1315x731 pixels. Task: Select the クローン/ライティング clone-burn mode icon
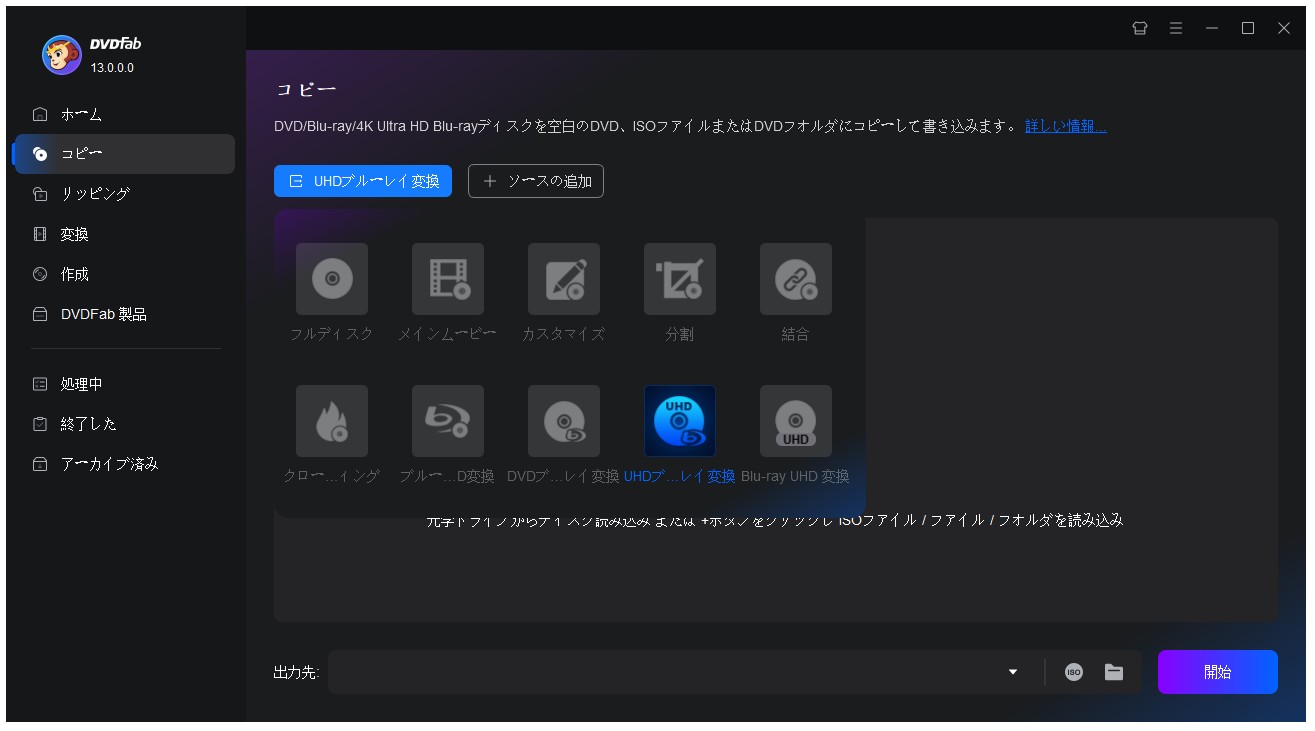pos(332,421)
